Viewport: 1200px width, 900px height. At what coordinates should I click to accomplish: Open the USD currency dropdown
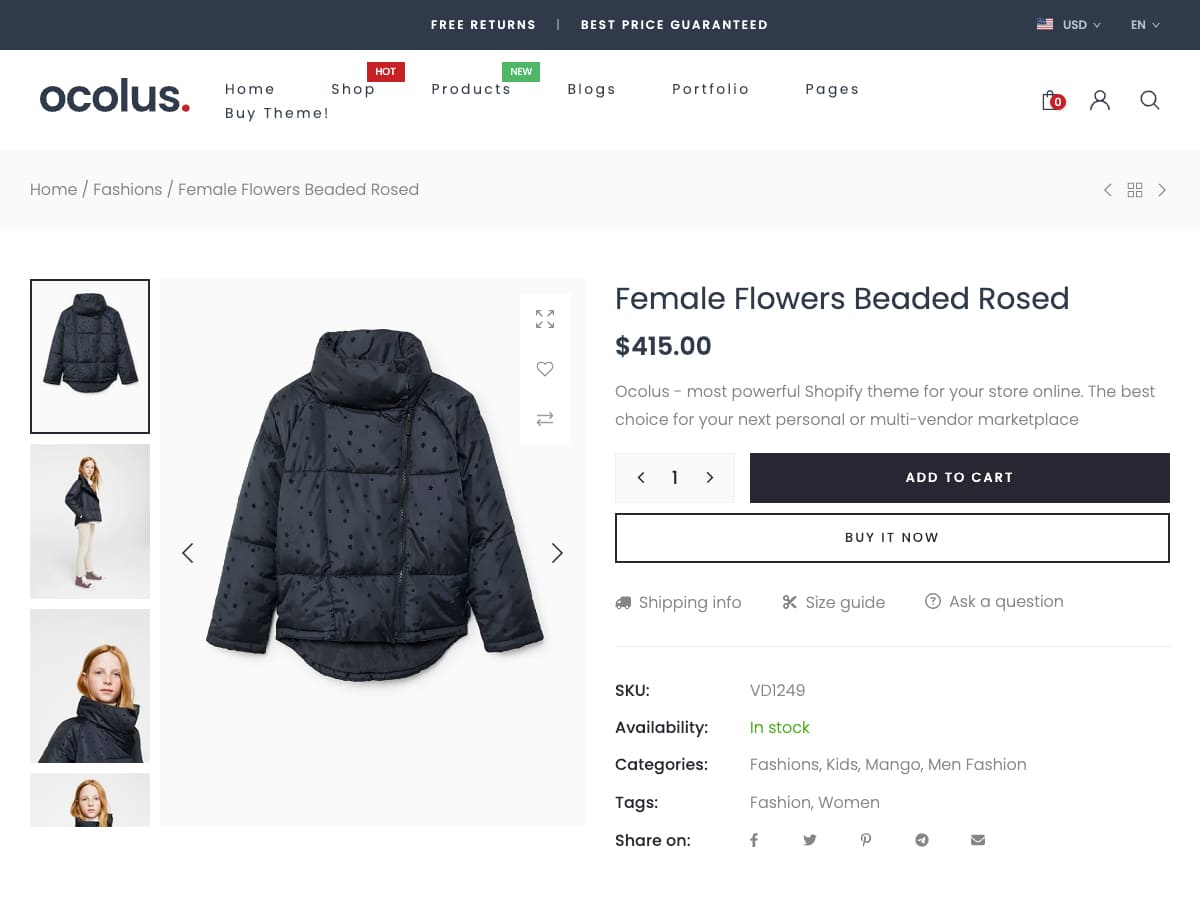1069,25
